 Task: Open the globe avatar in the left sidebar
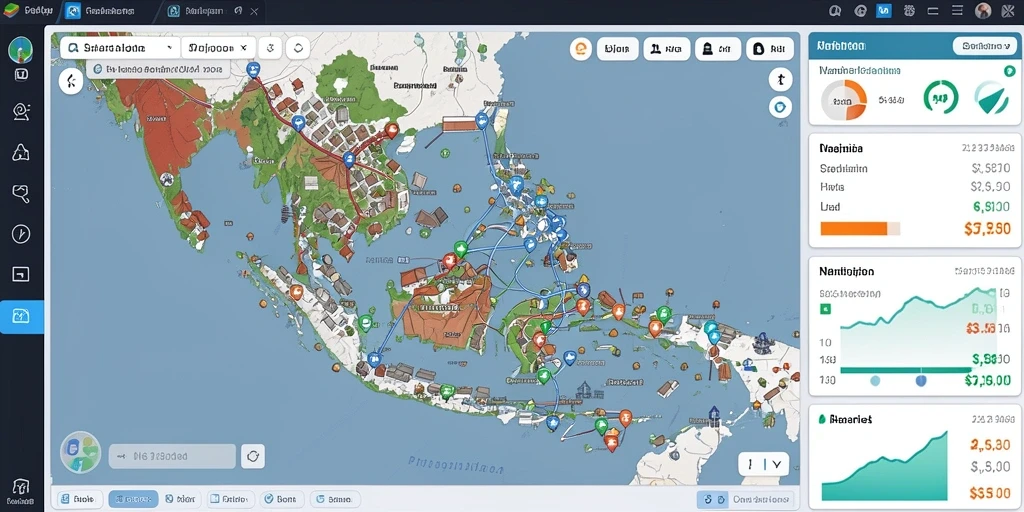pyautogui.click(x=21, y=50)
